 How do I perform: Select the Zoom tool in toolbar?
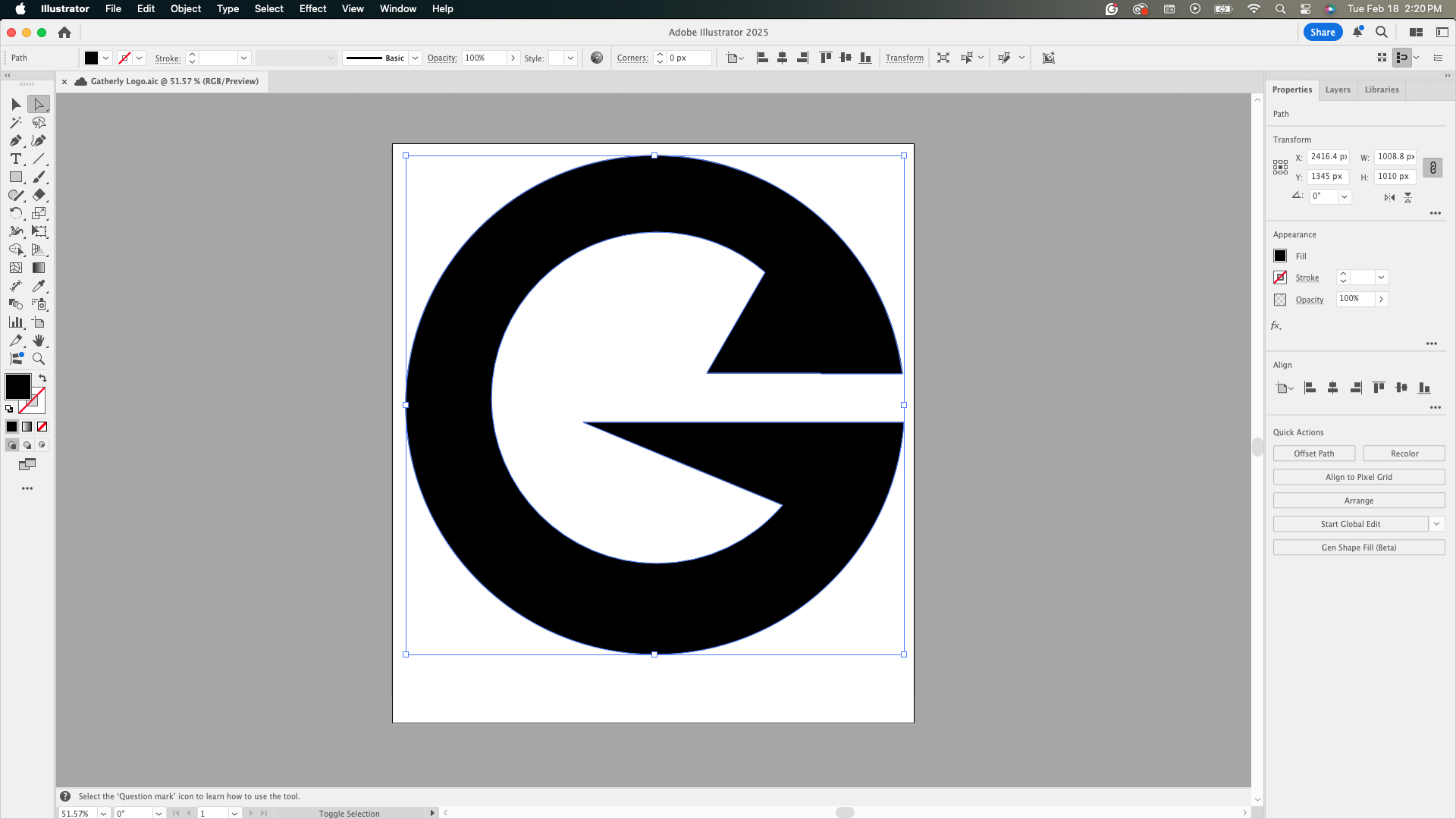click(39, 359)
